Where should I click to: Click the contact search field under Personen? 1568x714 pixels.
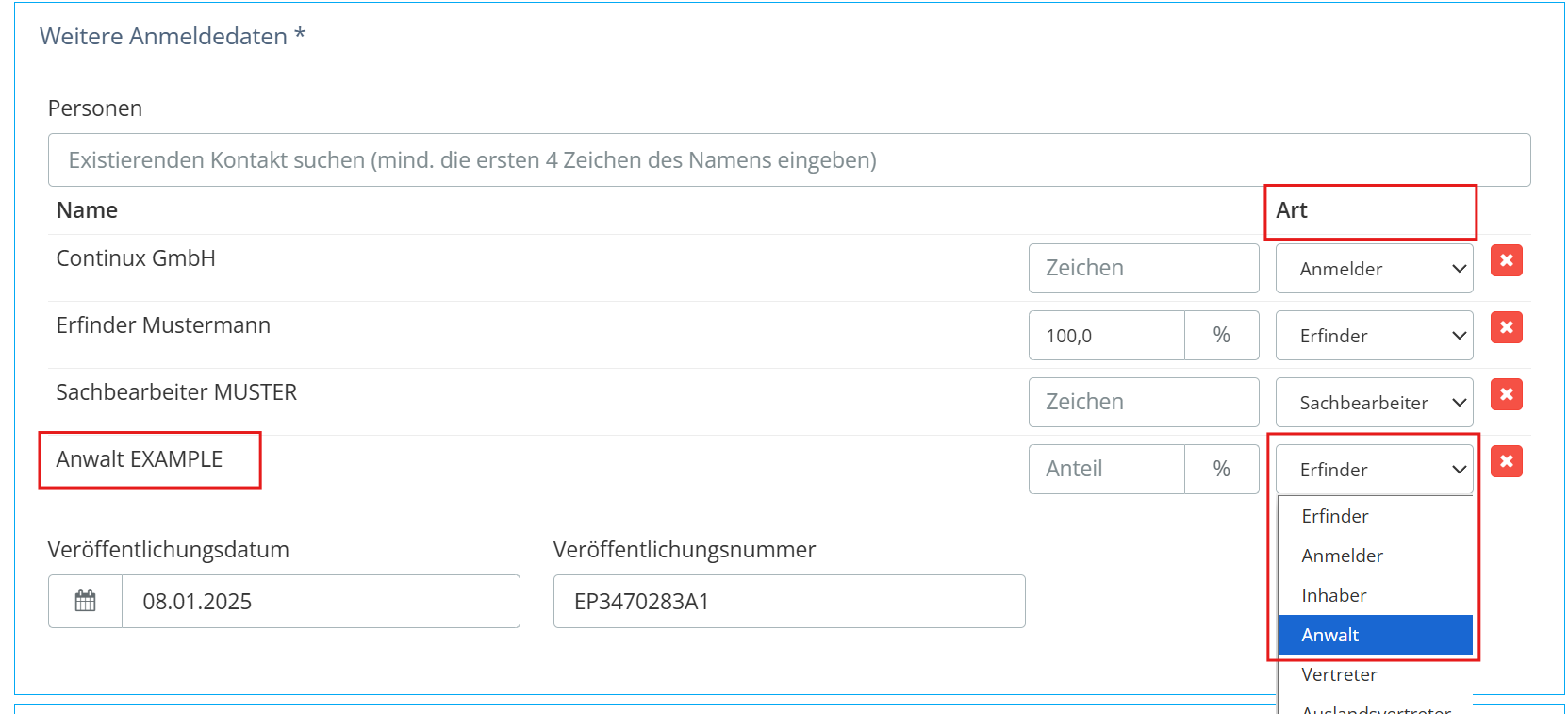[x=788, y=160]
